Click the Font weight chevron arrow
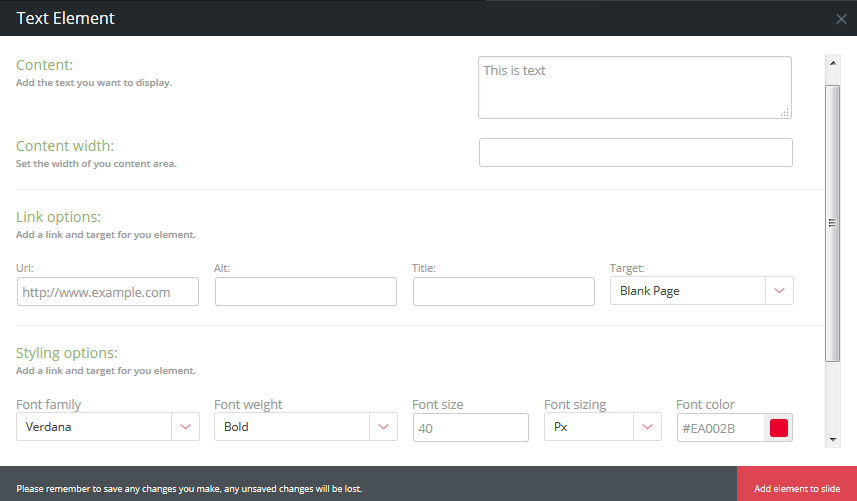The height and width of the screenshot is (501, 857). (383, 427)
